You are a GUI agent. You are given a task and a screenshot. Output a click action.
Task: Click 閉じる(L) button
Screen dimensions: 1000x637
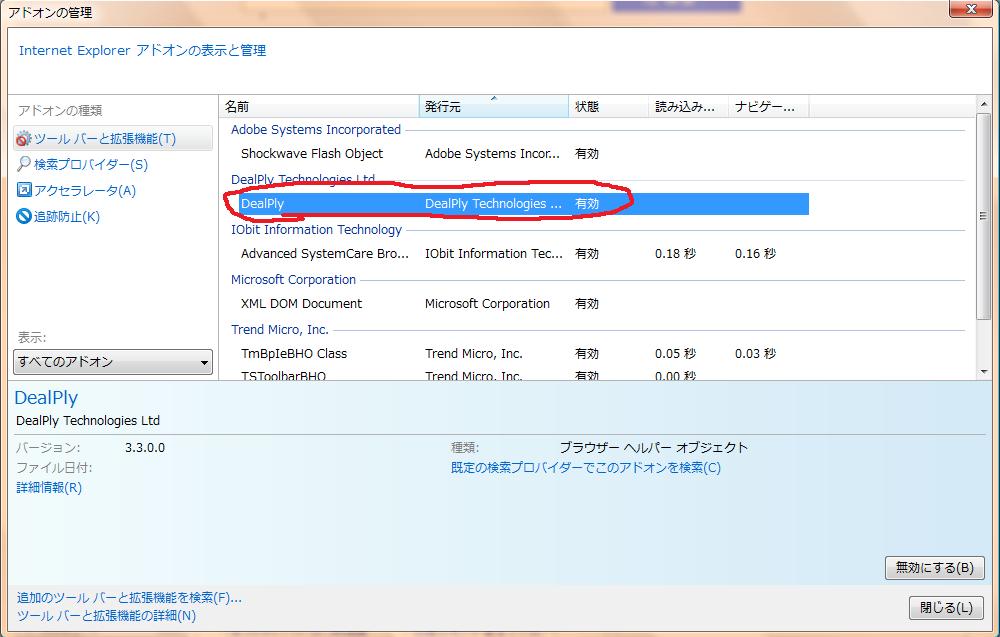tap(946, 608)
